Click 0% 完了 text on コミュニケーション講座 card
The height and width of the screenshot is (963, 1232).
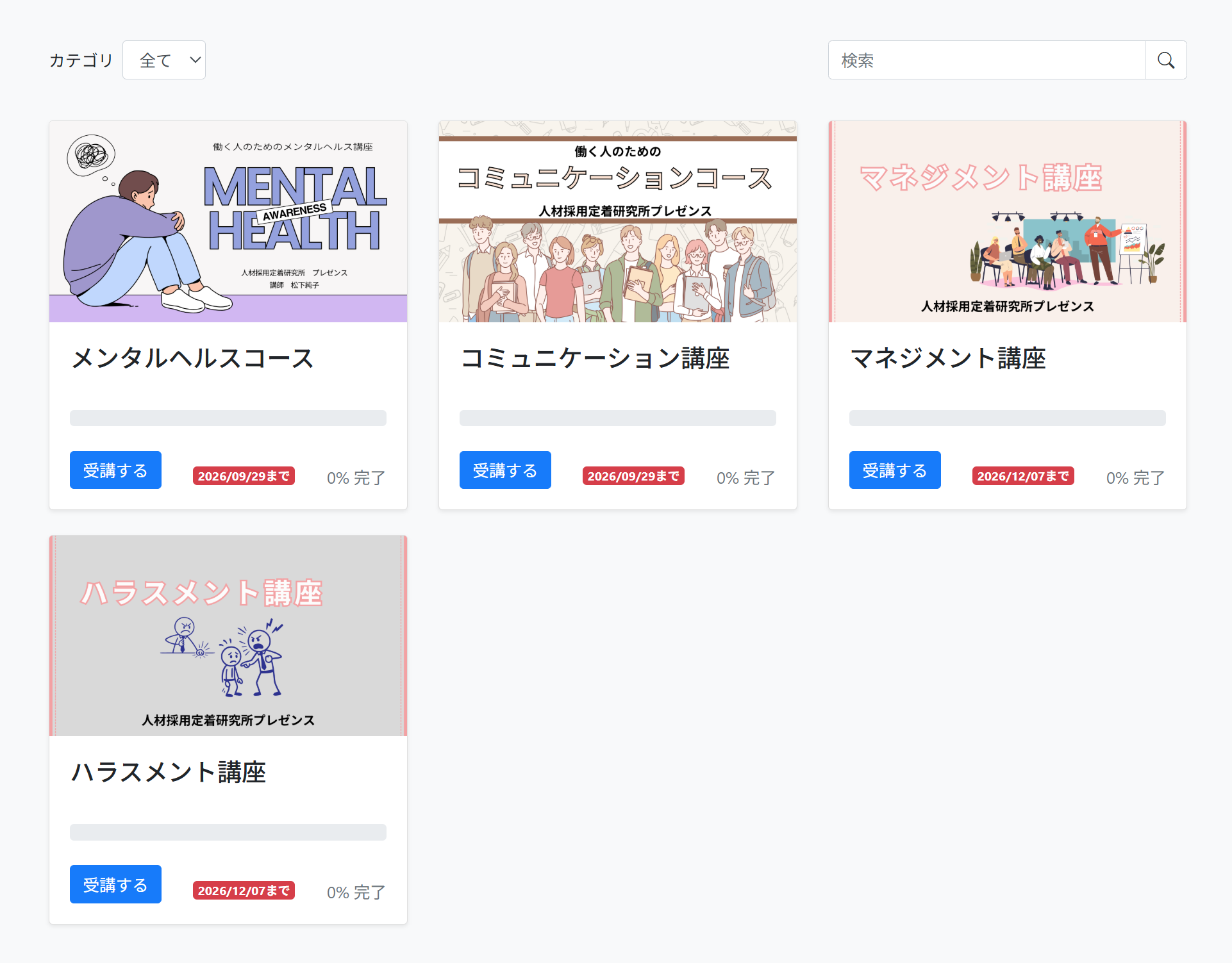click(x=745, y=478)
